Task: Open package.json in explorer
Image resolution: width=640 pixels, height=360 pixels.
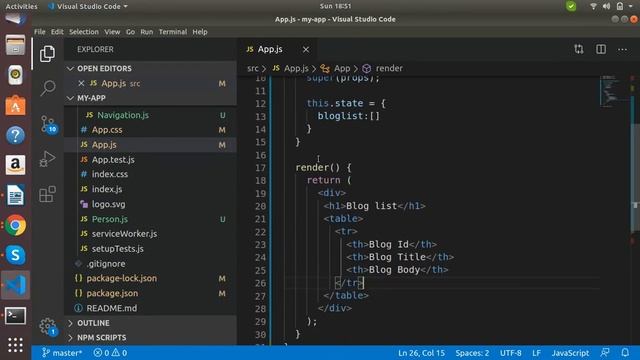Action: coord(151,293)
